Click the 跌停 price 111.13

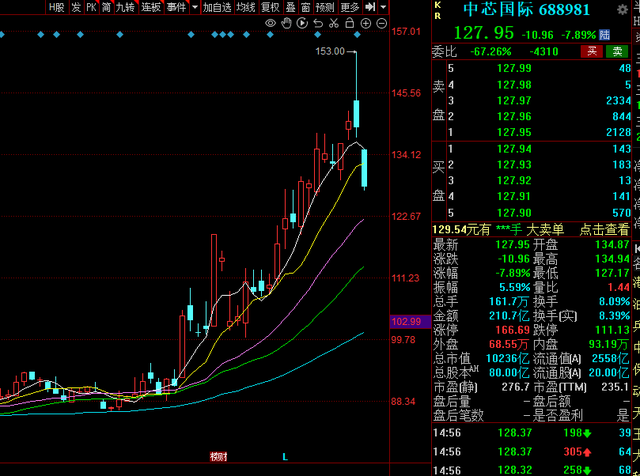coord(612,330)
